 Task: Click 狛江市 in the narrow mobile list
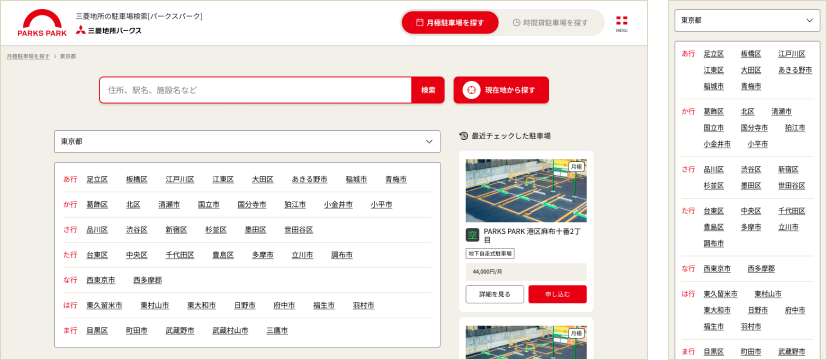point(795,128)
